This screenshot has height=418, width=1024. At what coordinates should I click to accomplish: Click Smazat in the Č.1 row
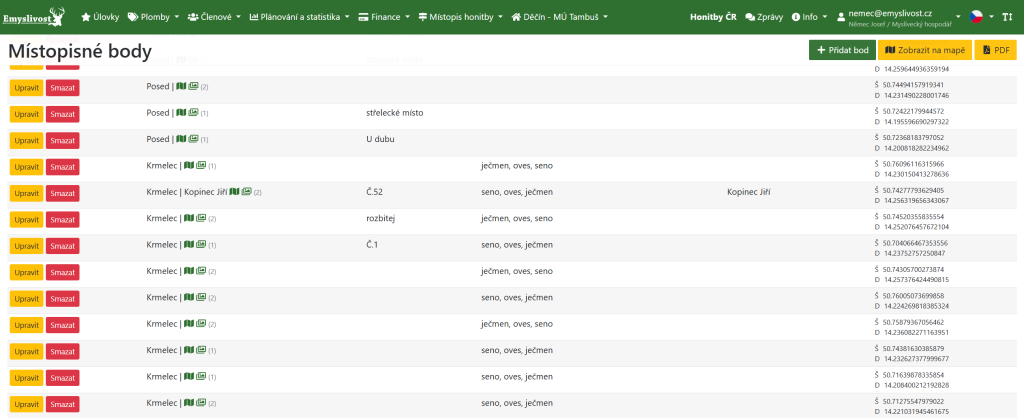click(x=63, y=246)
